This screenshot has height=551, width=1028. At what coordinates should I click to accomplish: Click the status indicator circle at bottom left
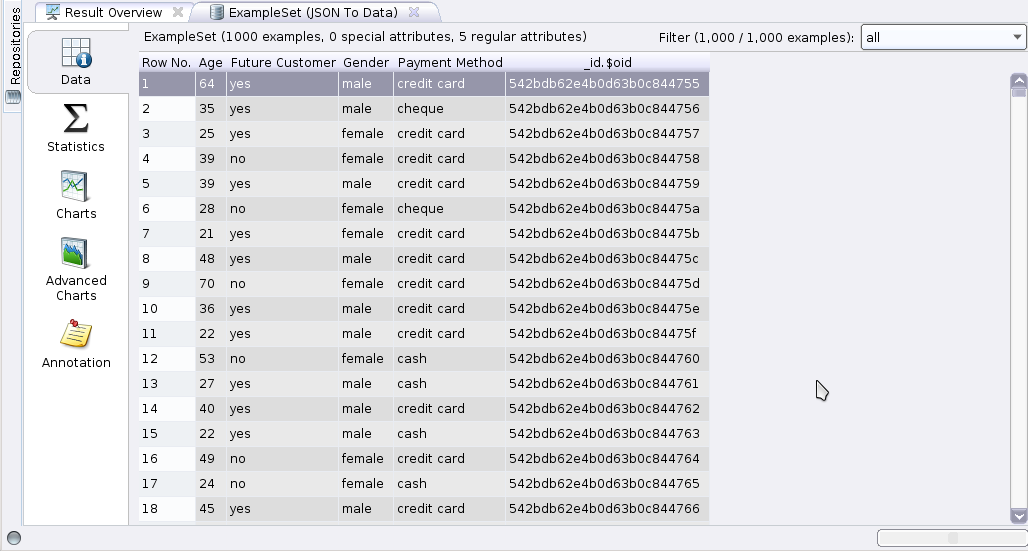[x=14, y=538]
